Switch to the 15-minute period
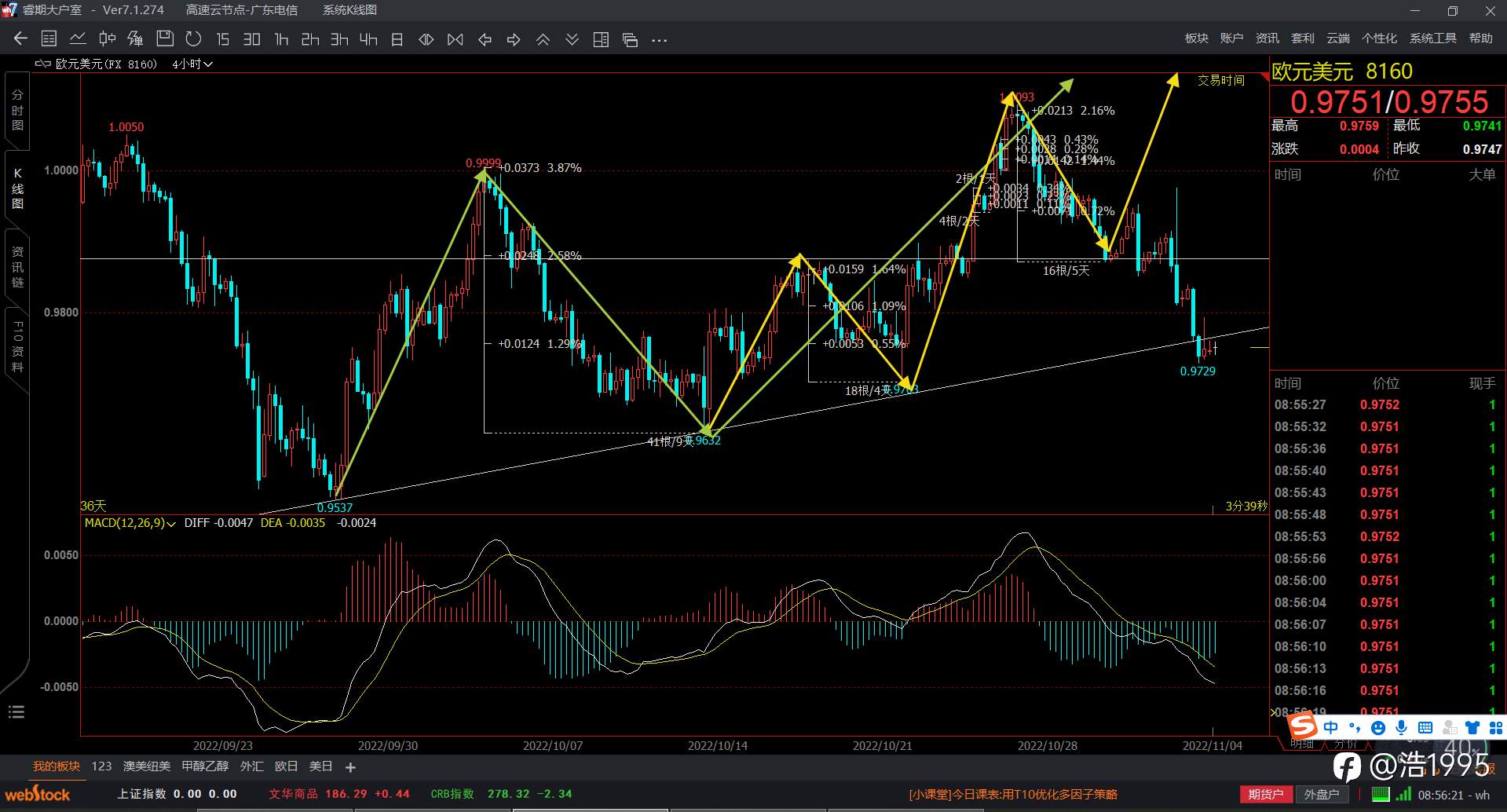This screenshot has width=1507, height=812. pyautogui.click(x=223, y=38)
